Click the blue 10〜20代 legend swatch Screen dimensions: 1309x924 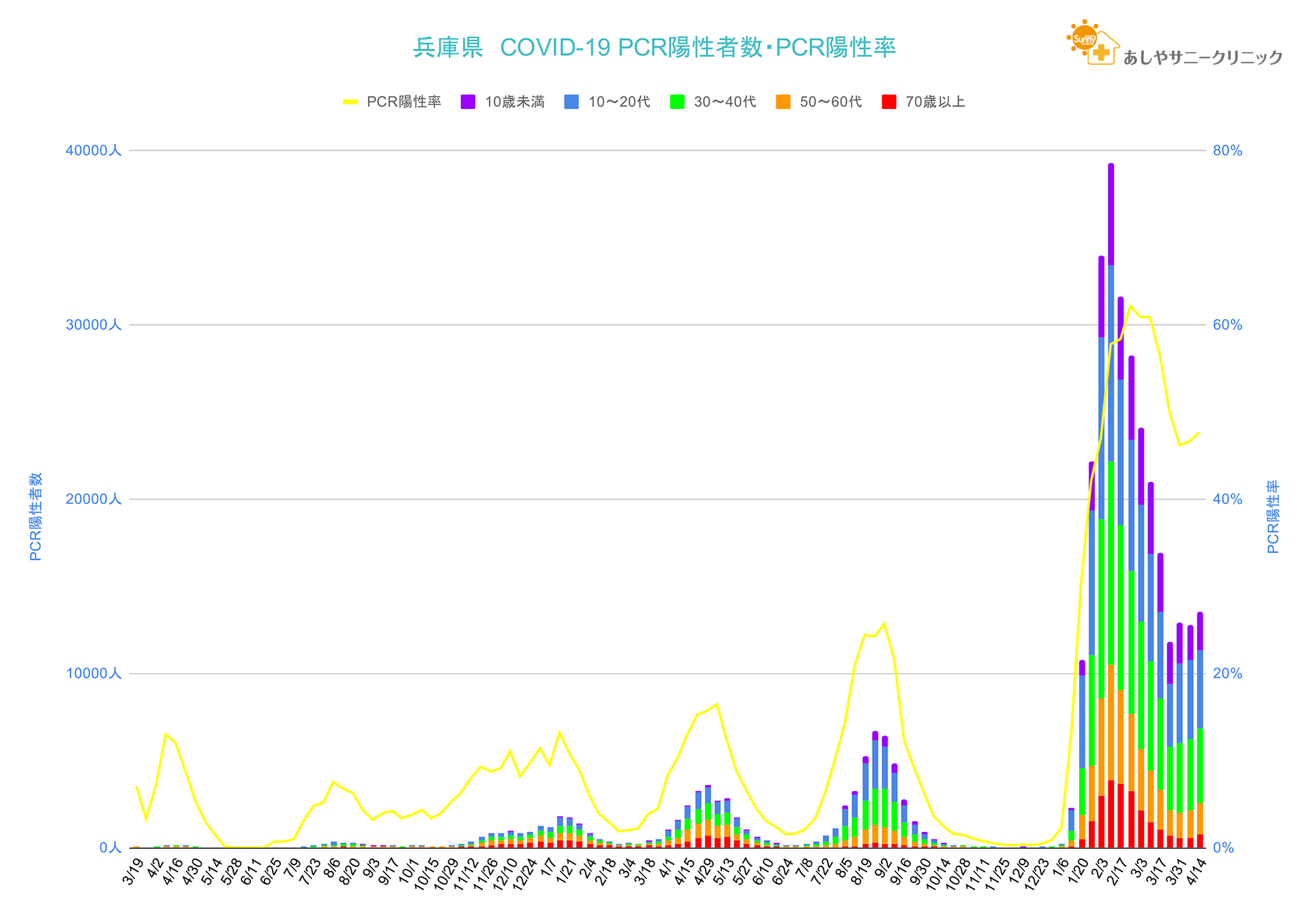571,102
